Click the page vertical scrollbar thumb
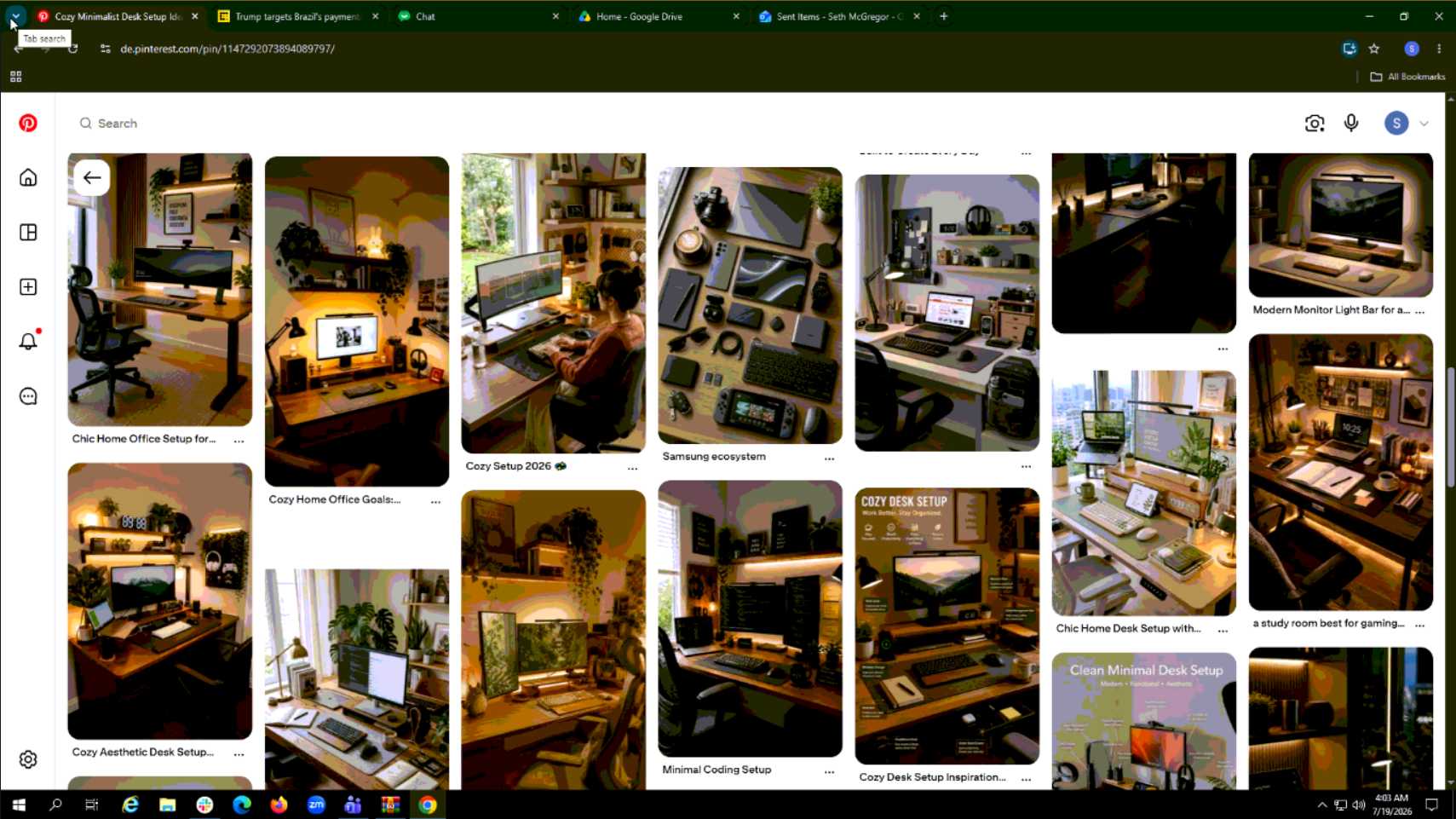The image size is (1456, 819). [1451, 426]
